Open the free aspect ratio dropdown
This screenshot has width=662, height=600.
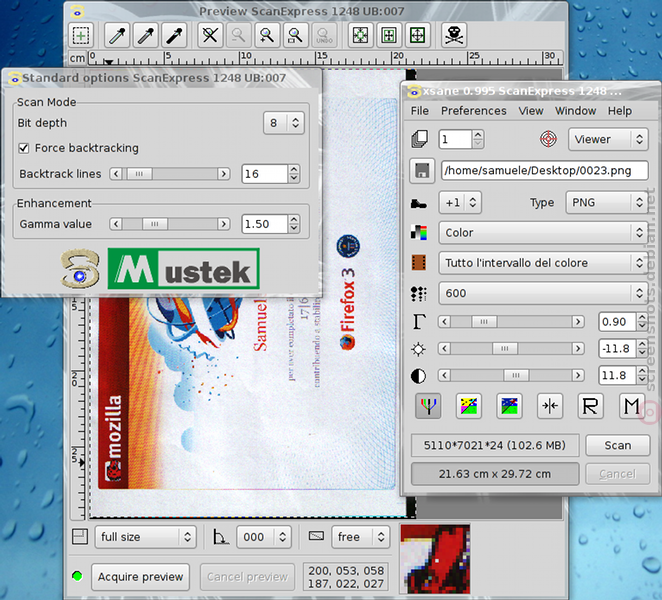361,537
